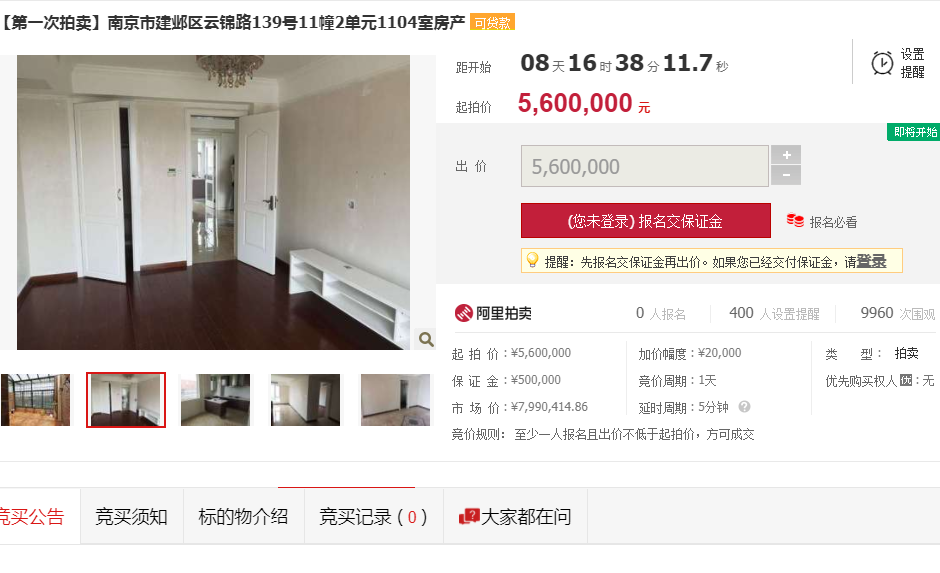The image size is (940, 573).
Task: Switch to the 标的物介绍 tab
Action: 243,517
